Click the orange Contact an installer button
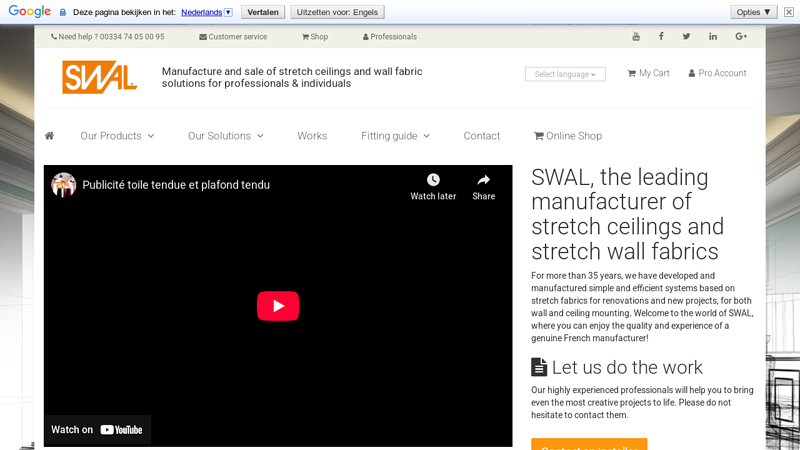 (x=589, y=444)
